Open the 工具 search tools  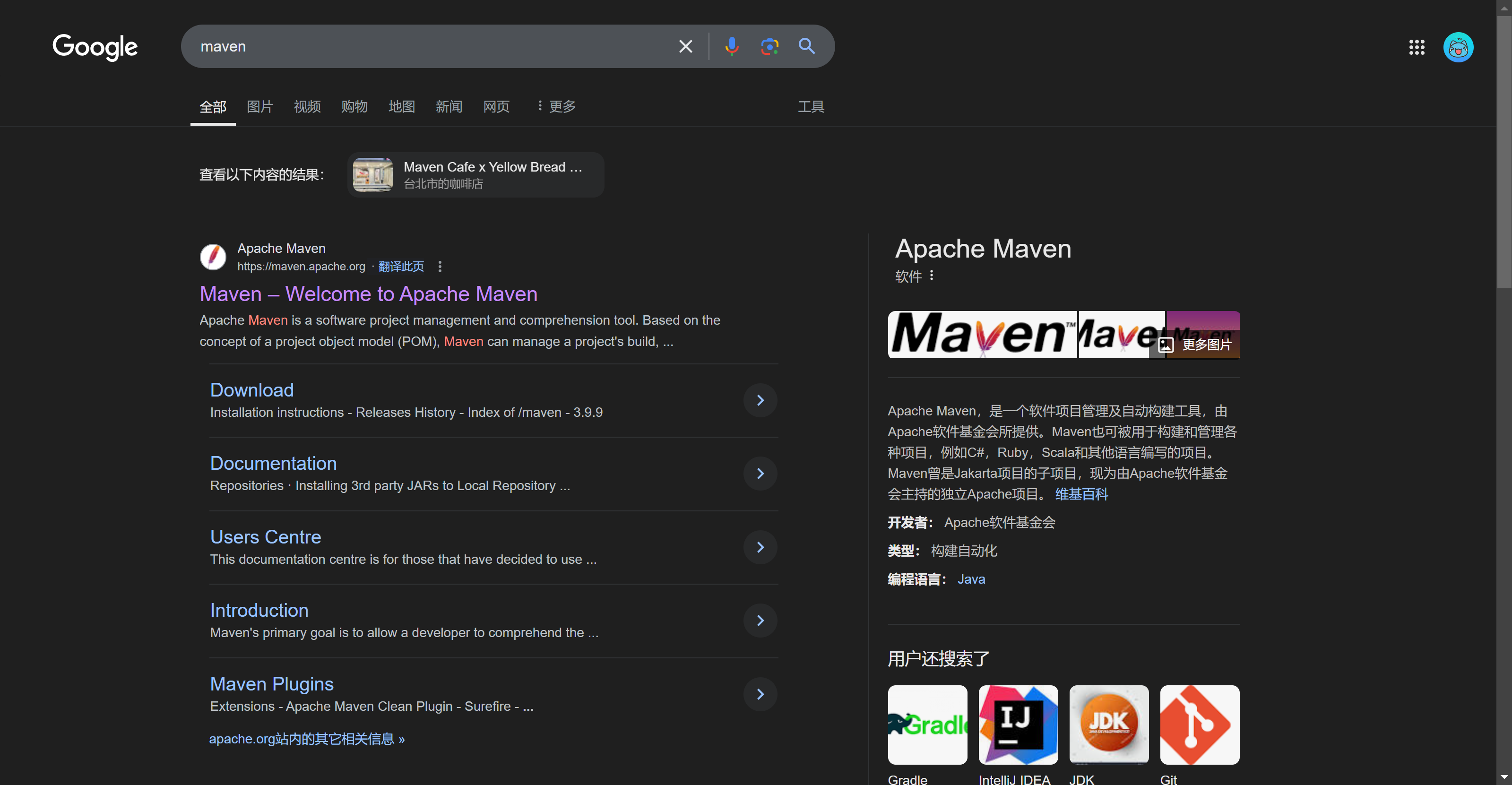point(811,106)
